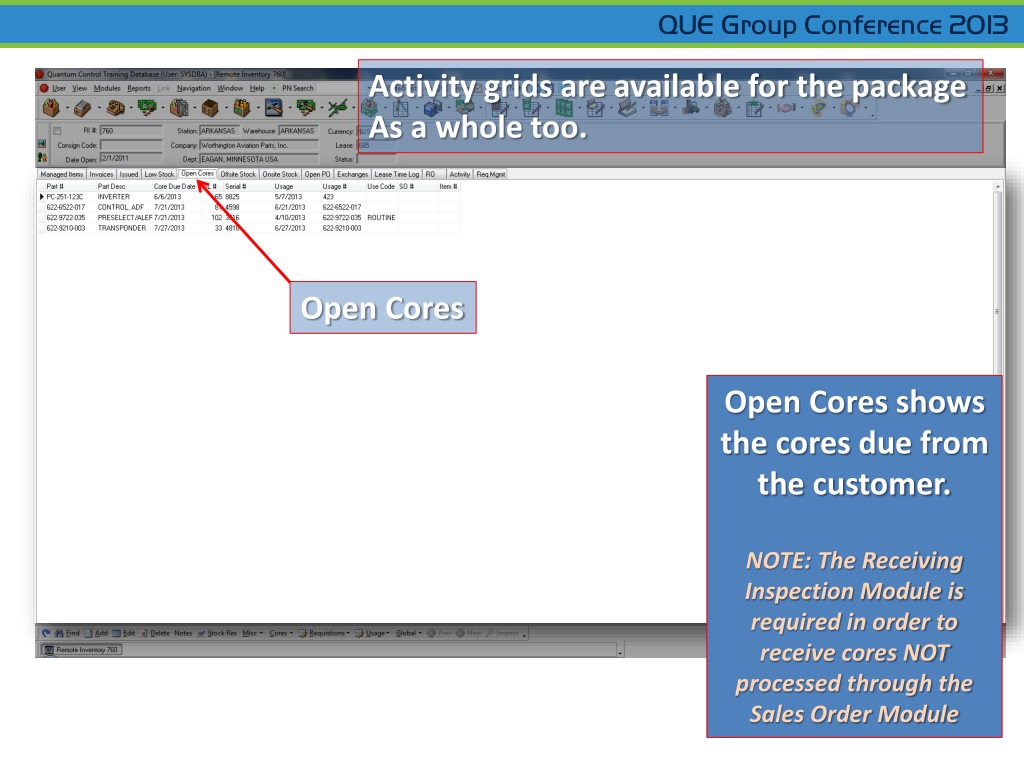
Task: Click the Consign Code input field
Action: point(131,145)
